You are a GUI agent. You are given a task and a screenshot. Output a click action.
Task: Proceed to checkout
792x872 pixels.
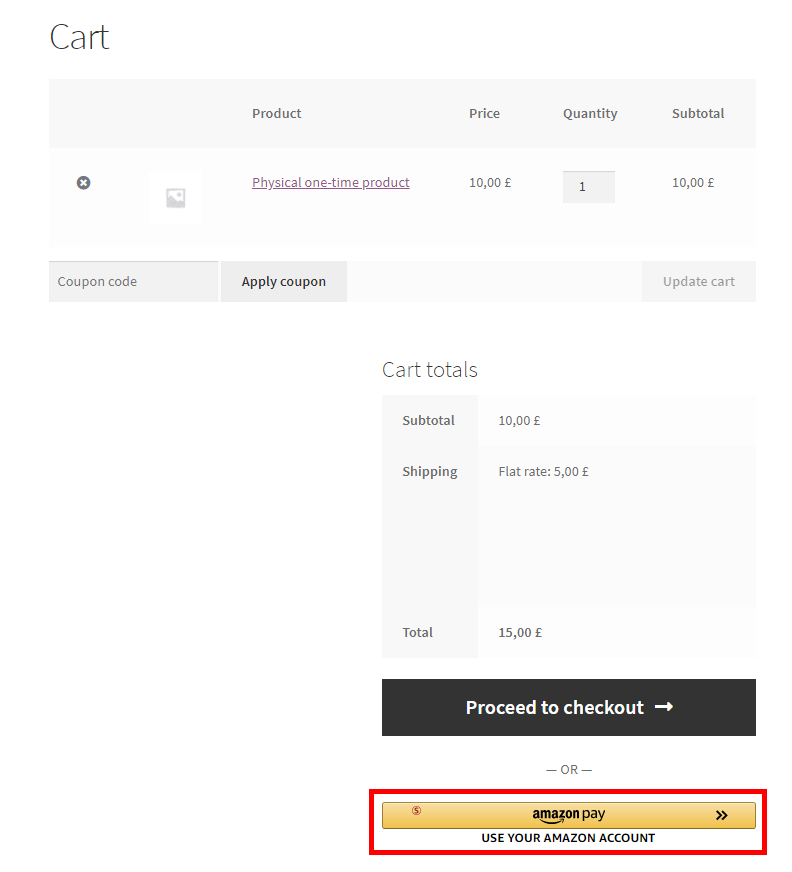[568, 707]
